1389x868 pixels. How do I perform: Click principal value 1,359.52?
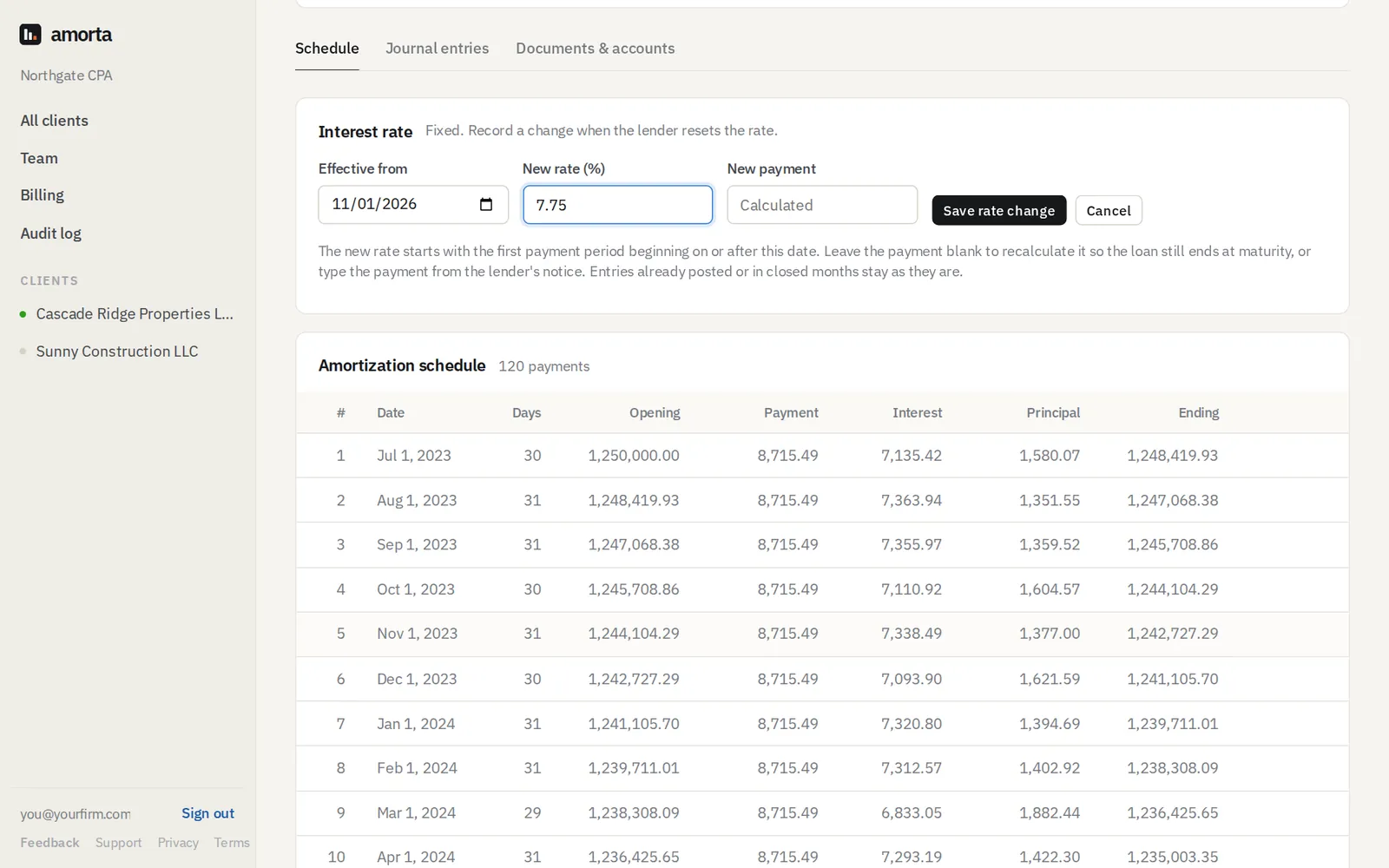(1050, 545)
